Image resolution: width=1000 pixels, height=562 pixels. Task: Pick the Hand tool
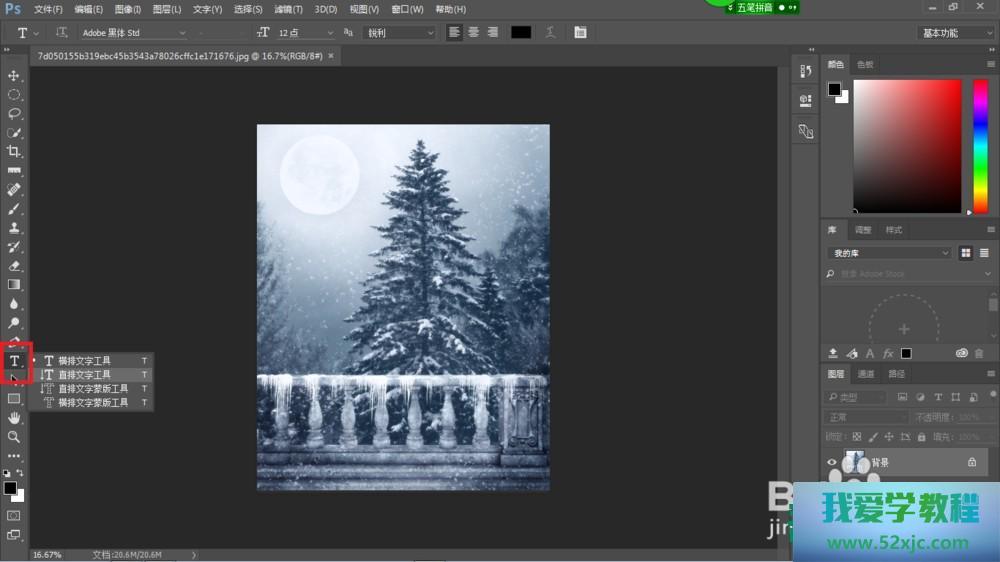[x=14, y=417]
